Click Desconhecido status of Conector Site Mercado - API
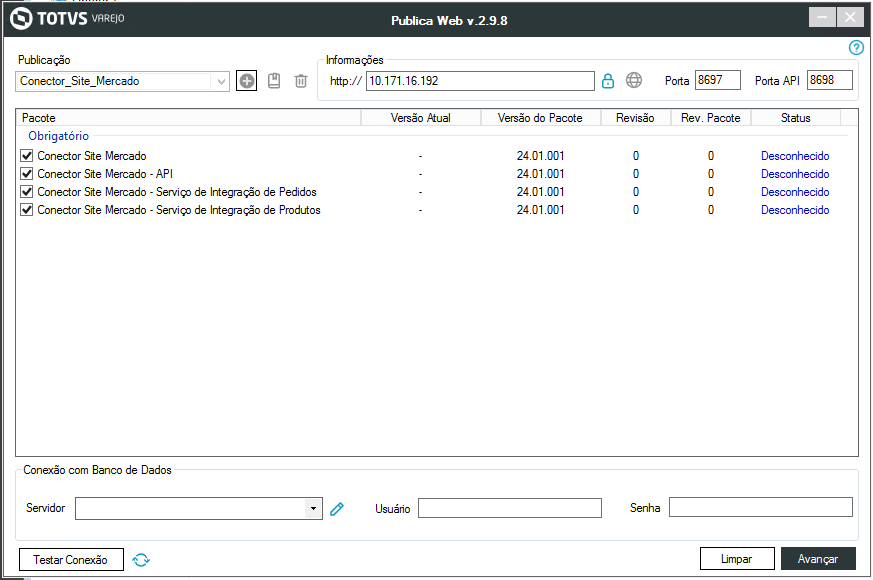The width and height of the screenshot is (873, 580). (x=795, y=174)
